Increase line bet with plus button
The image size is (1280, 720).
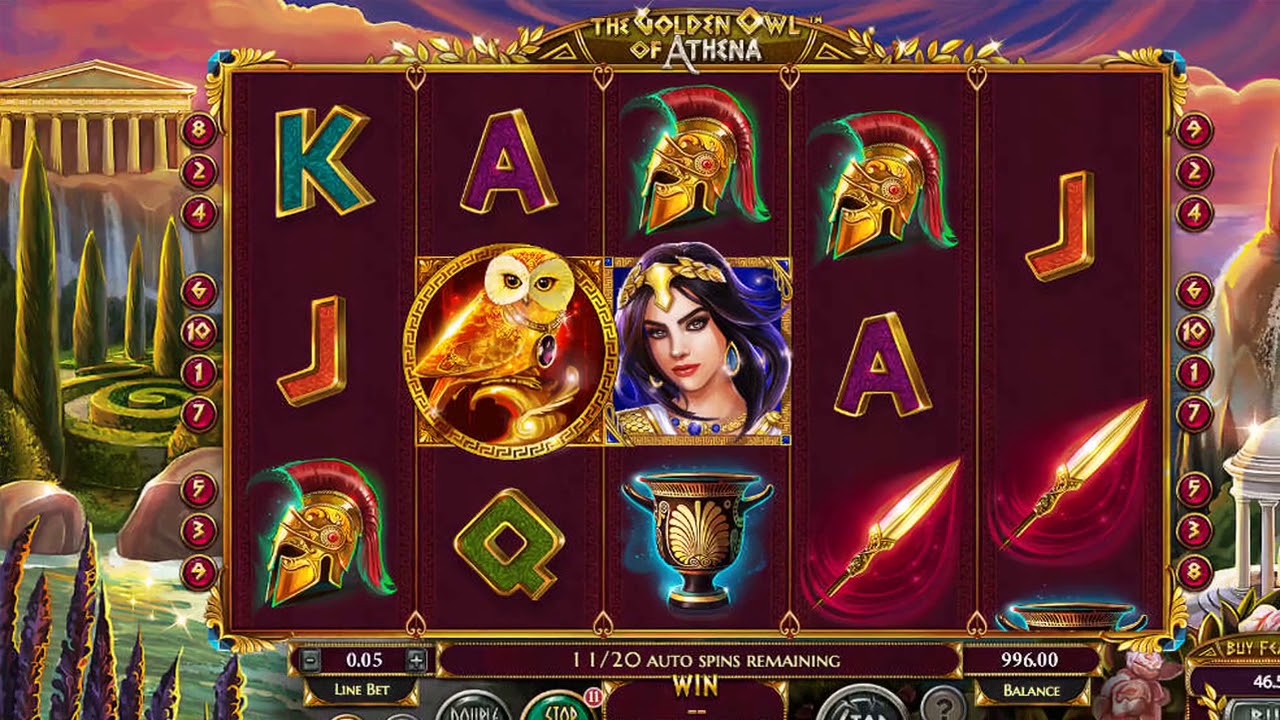(417, 661)
